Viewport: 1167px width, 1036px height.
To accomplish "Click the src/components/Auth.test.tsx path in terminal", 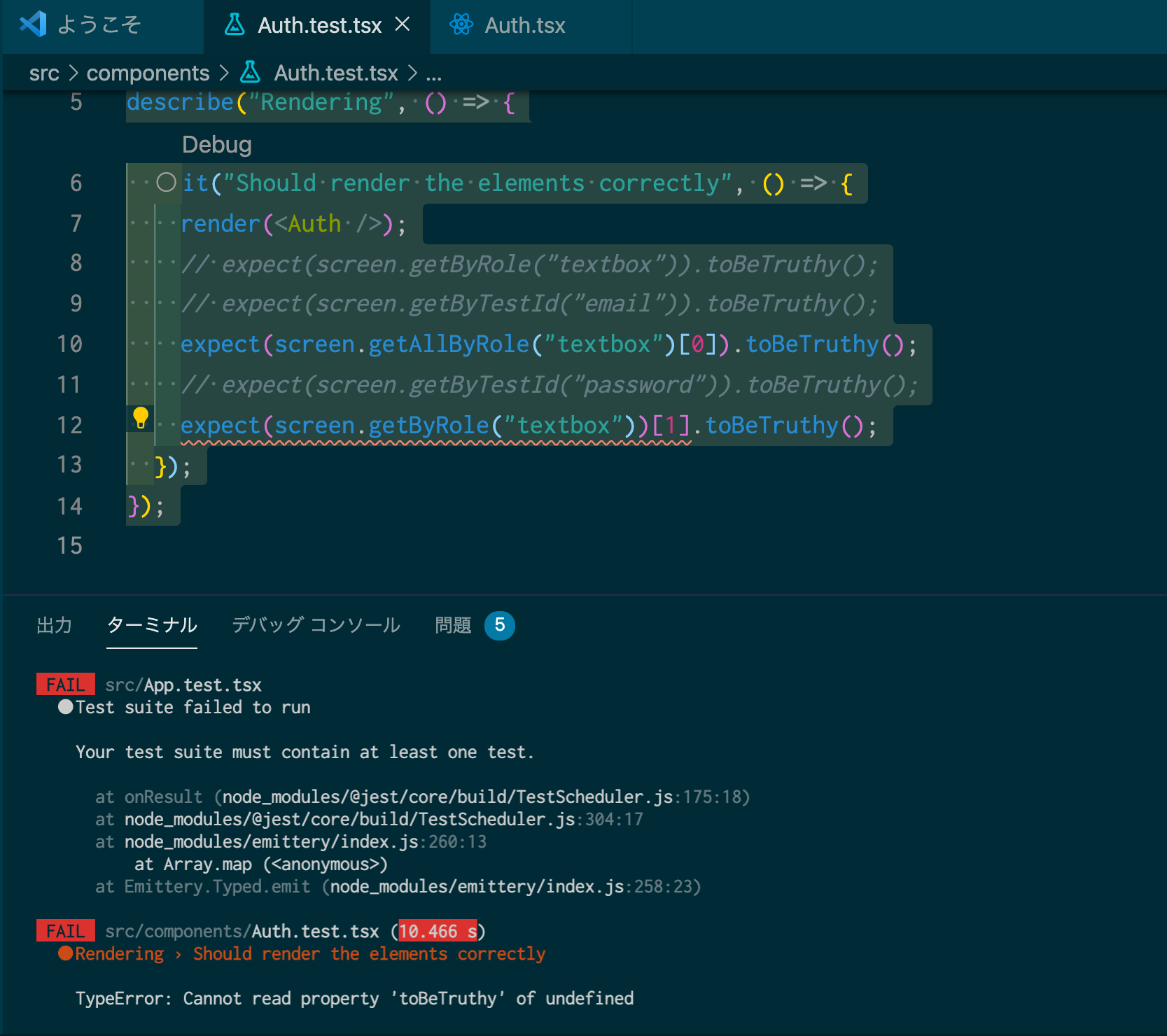I will (242, 931).
